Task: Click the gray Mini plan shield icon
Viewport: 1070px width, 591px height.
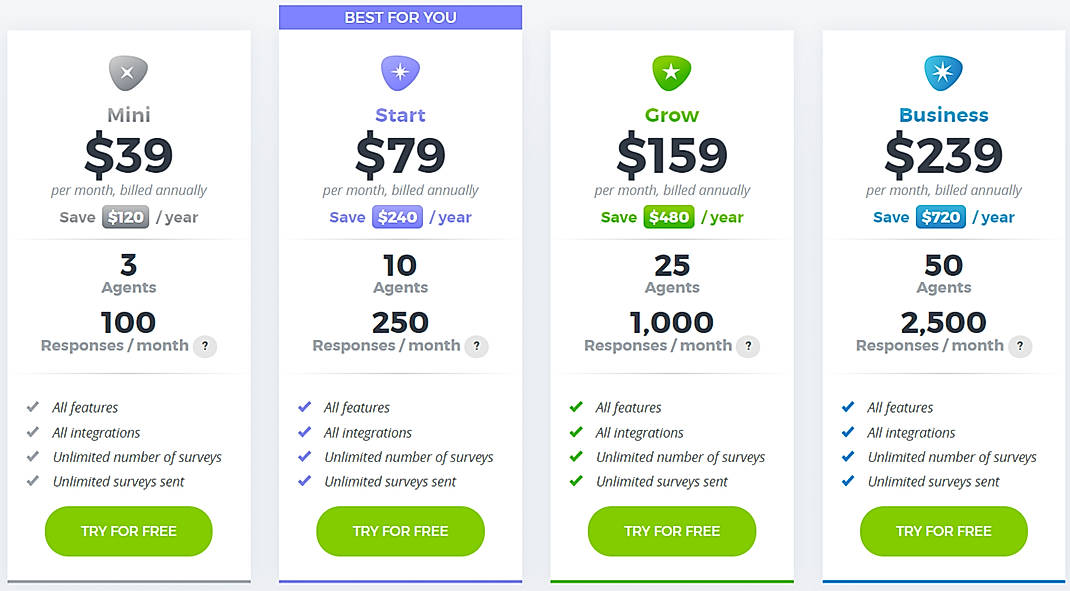Action: (x=128, y=73)
